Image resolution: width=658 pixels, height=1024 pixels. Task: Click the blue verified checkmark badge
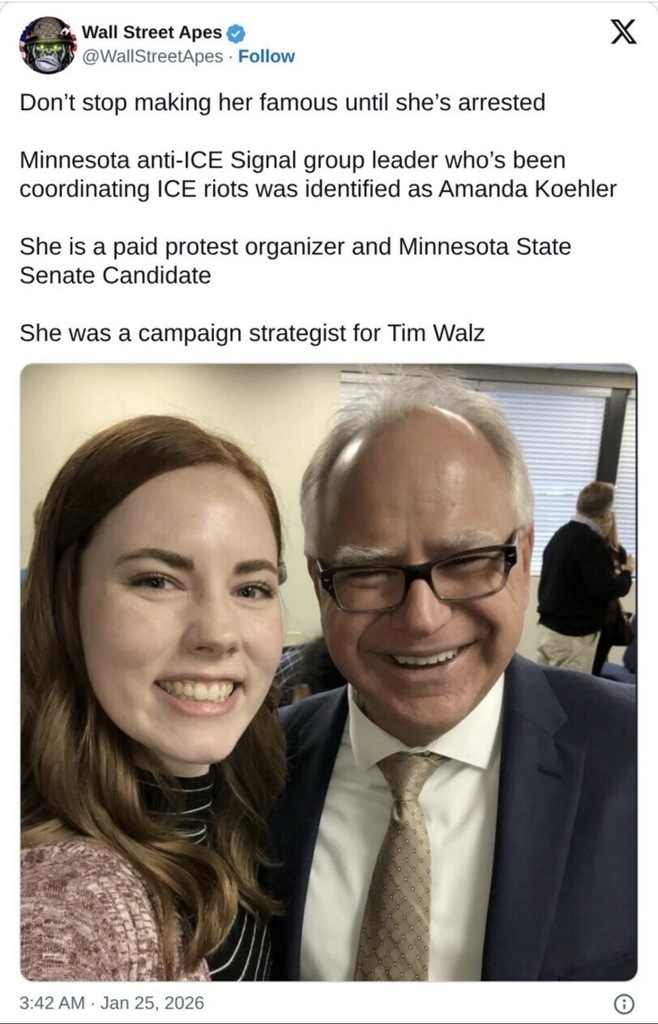click(x=236, y=33)
